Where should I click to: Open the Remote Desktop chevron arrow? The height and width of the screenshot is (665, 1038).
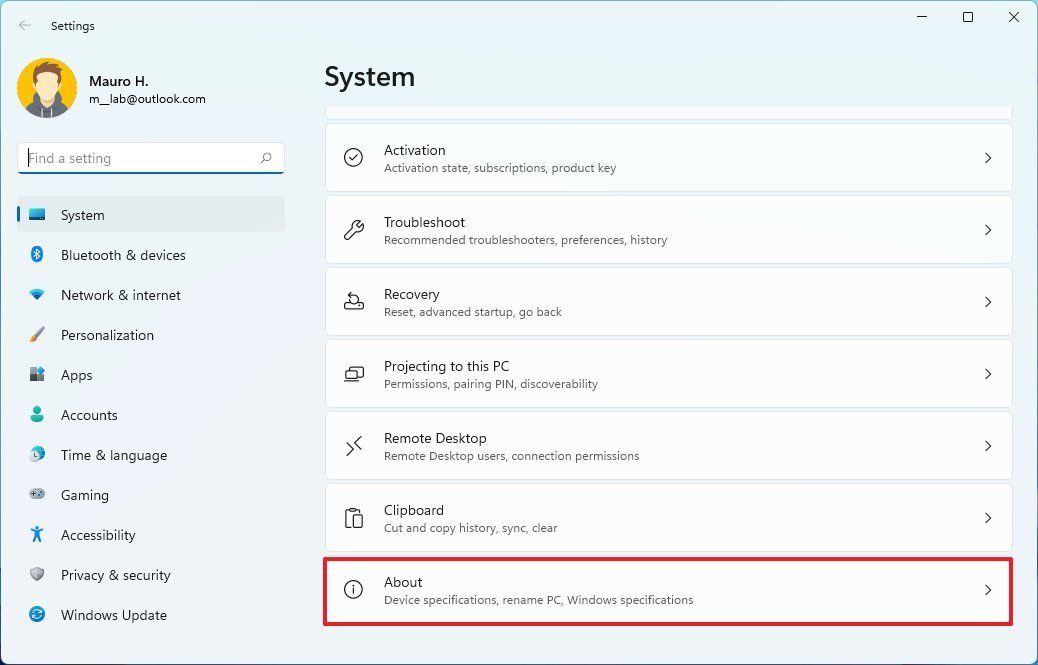[x=988, y=446]
